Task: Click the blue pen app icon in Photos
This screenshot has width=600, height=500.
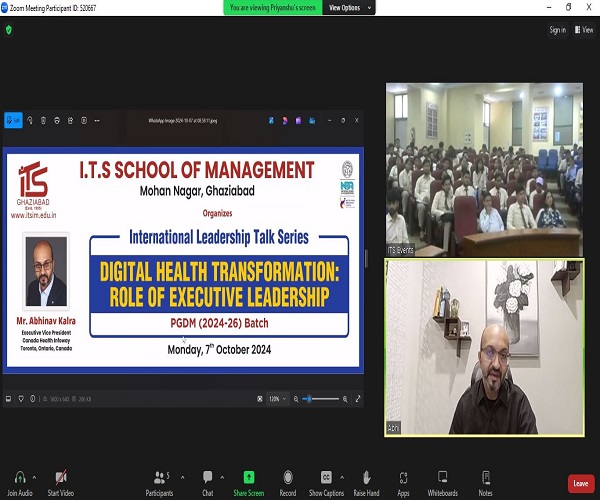Action: click(x=271, y=121)
